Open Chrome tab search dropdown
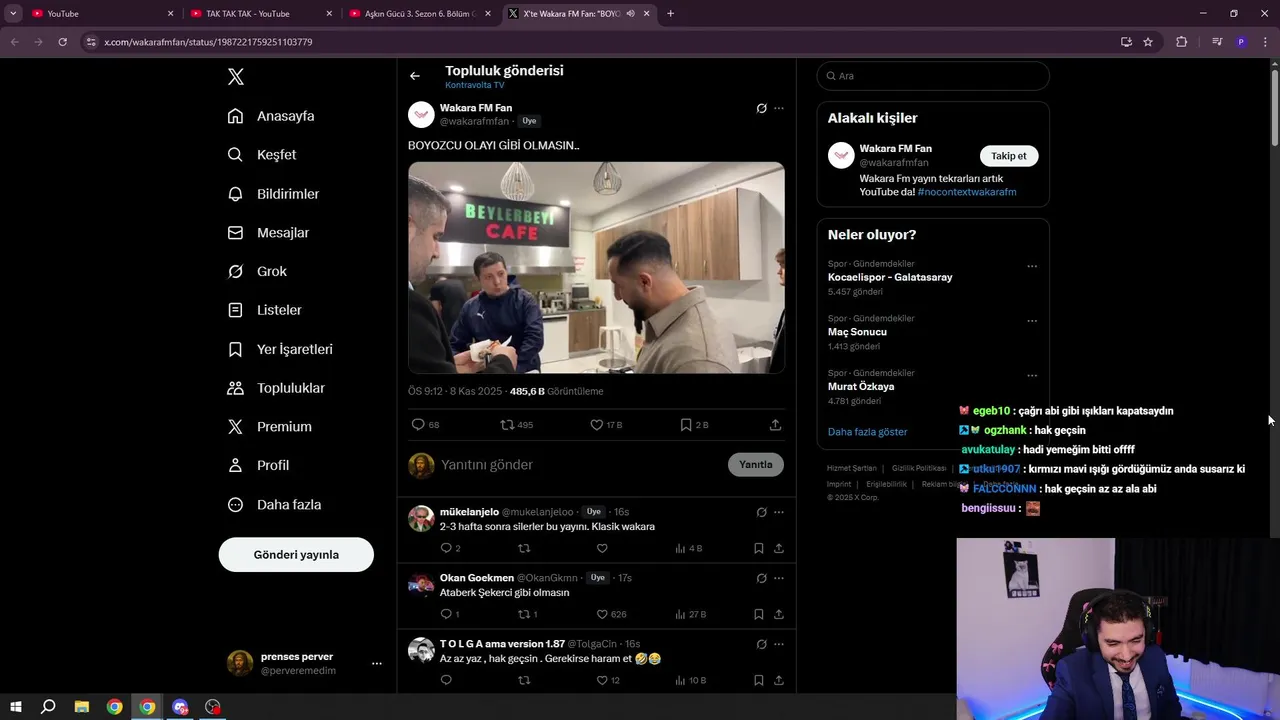This screenshot has height=720, width=1280. point(13,13)
